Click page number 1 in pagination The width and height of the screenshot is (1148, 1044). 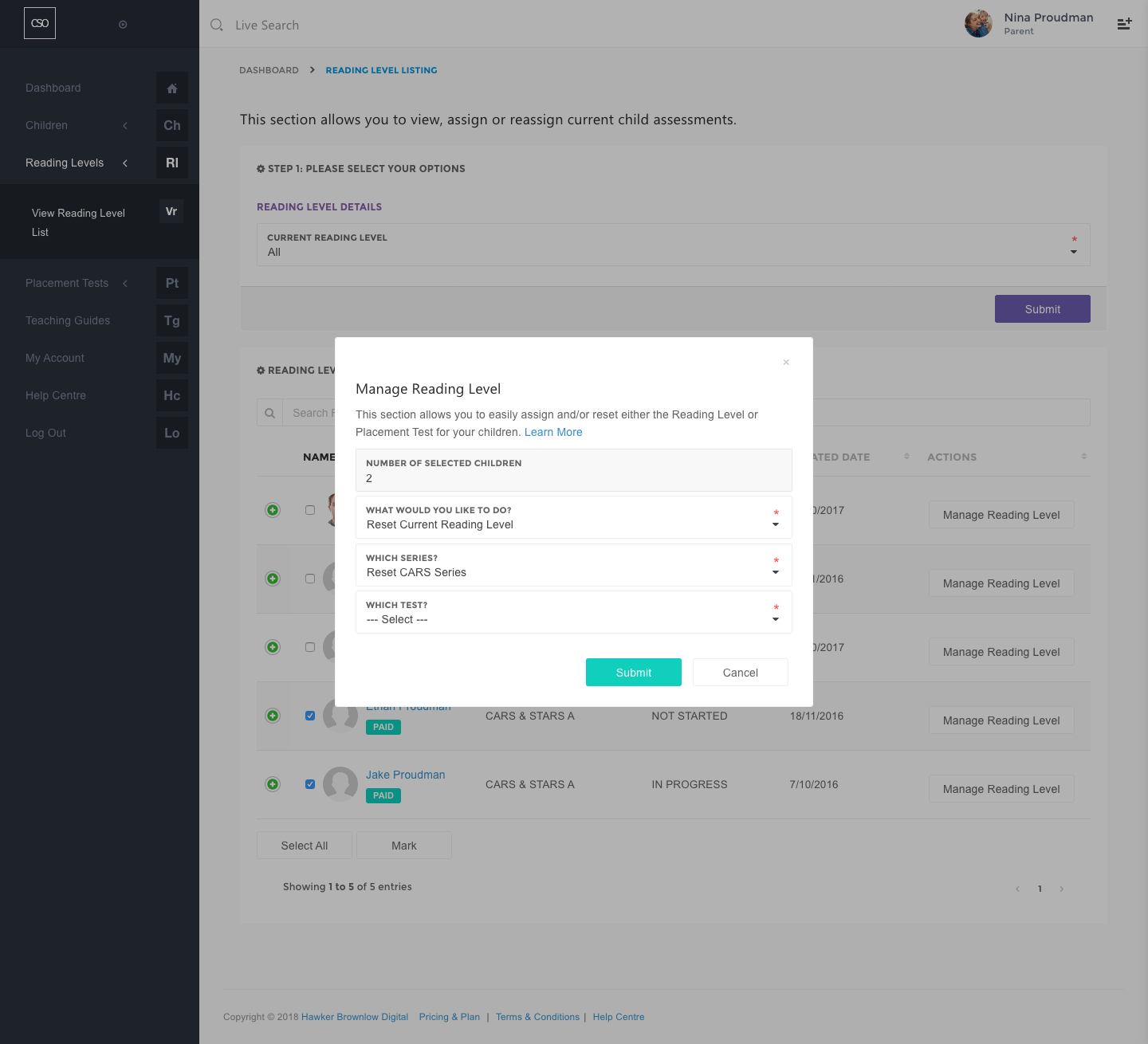pos(1040,889)
